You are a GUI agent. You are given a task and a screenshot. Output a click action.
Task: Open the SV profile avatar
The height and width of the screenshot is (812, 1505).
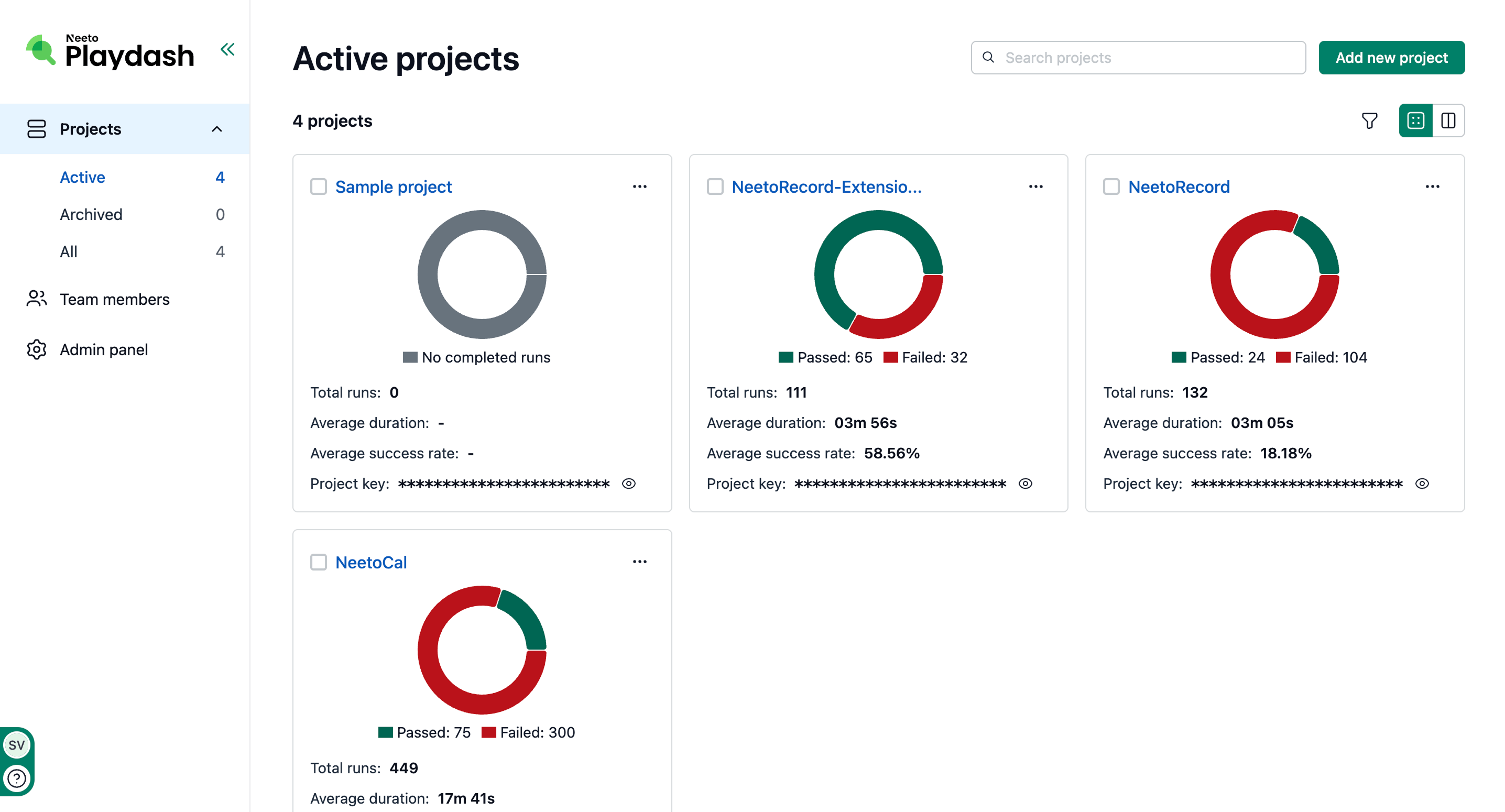pos(17,745)
